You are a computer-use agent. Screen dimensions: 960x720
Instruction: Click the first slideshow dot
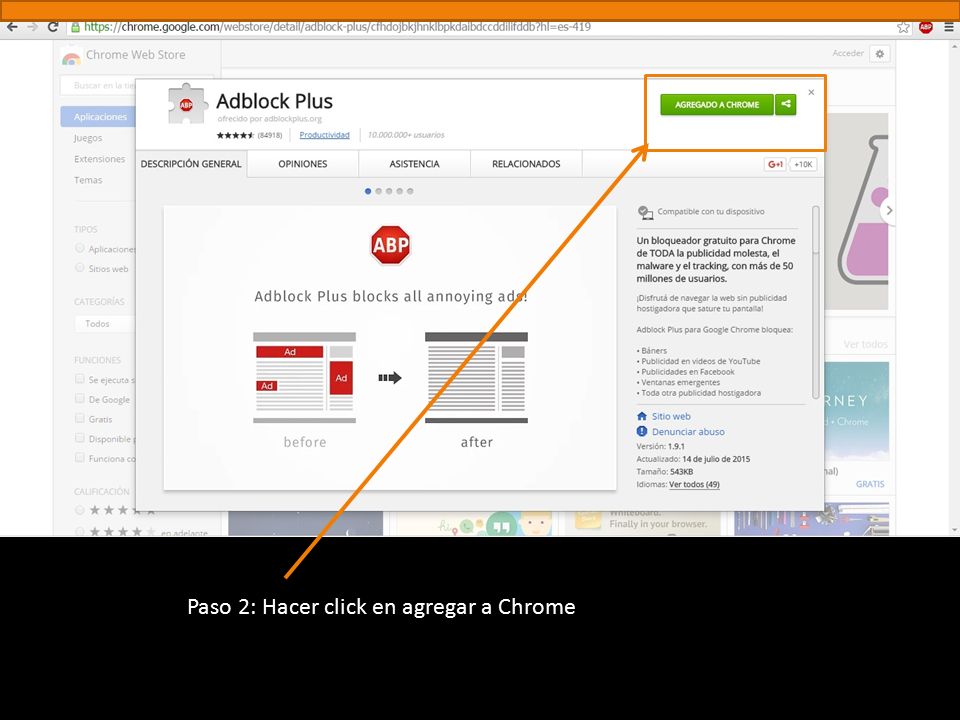click(x=368, y=191)
